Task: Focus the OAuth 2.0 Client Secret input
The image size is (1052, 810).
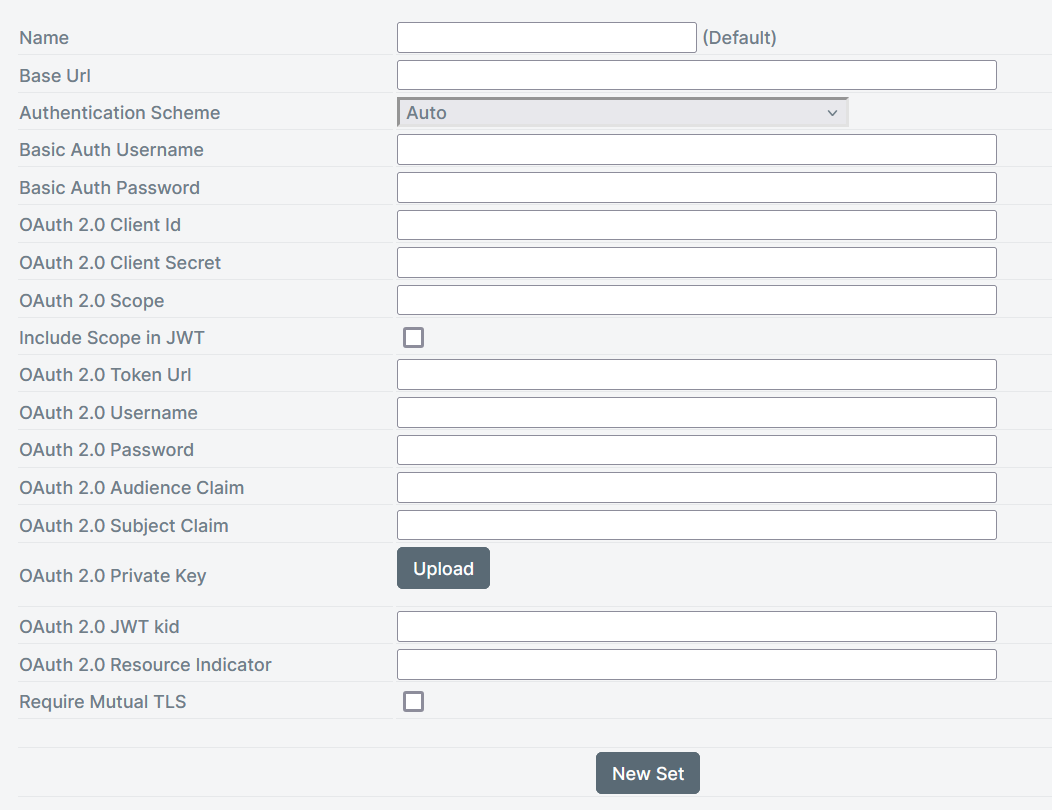Action: [696, 263]
